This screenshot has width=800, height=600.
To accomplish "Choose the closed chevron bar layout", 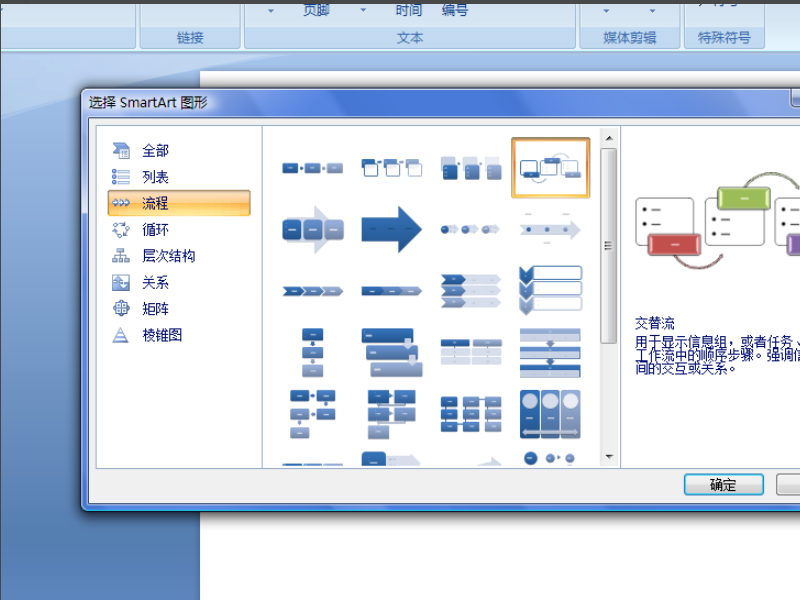I will [392, 291].
